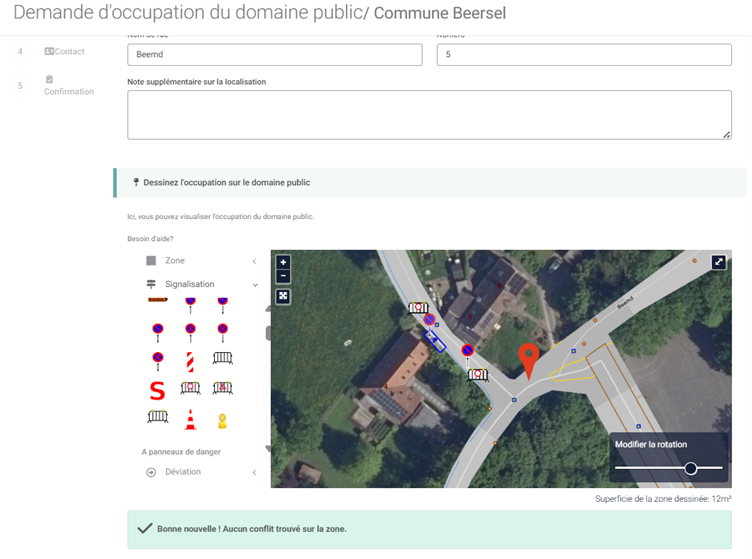Select no-parking sign with double arrow
The image size is (752, 559).
pos(158,333)
